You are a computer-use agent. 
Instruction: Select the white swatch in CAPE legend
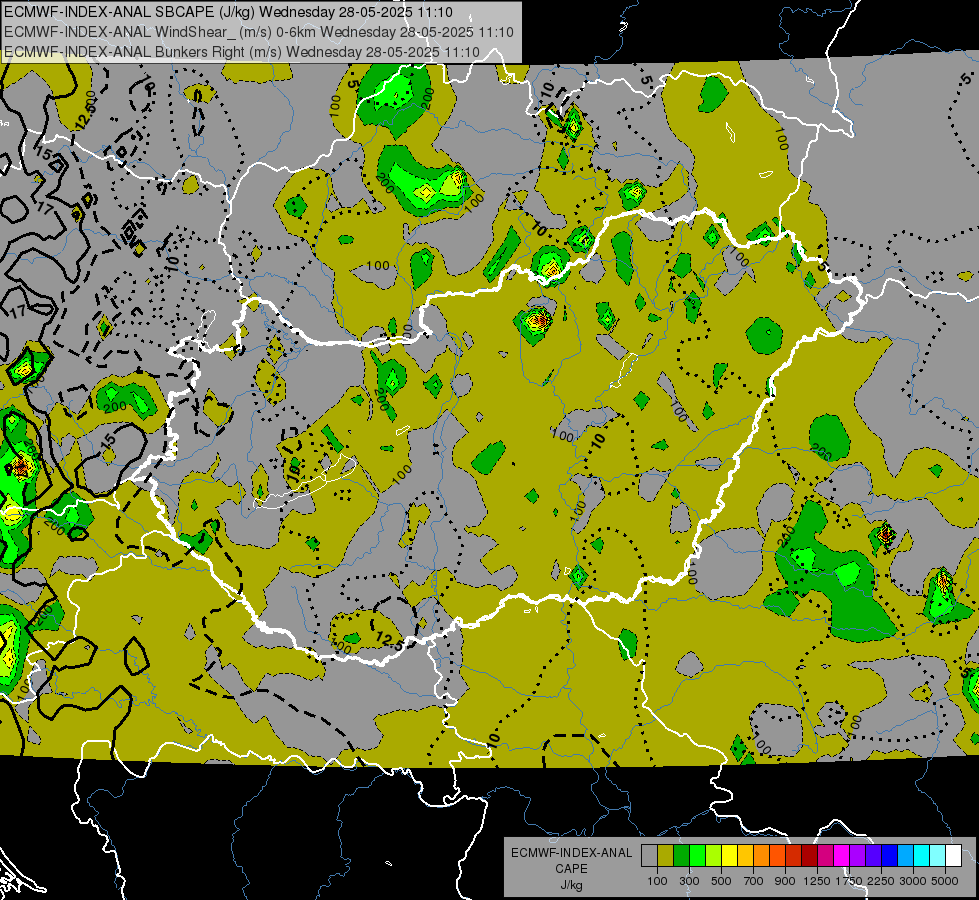pos(954,856)
